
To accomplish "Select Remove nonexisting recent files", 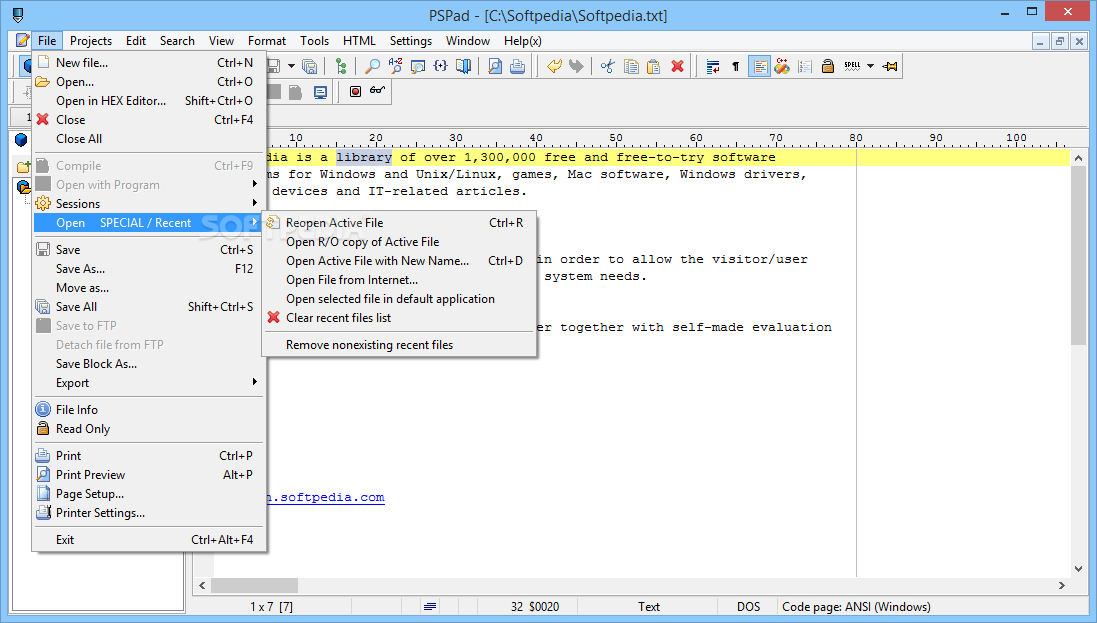I will [x=399, y=345].
